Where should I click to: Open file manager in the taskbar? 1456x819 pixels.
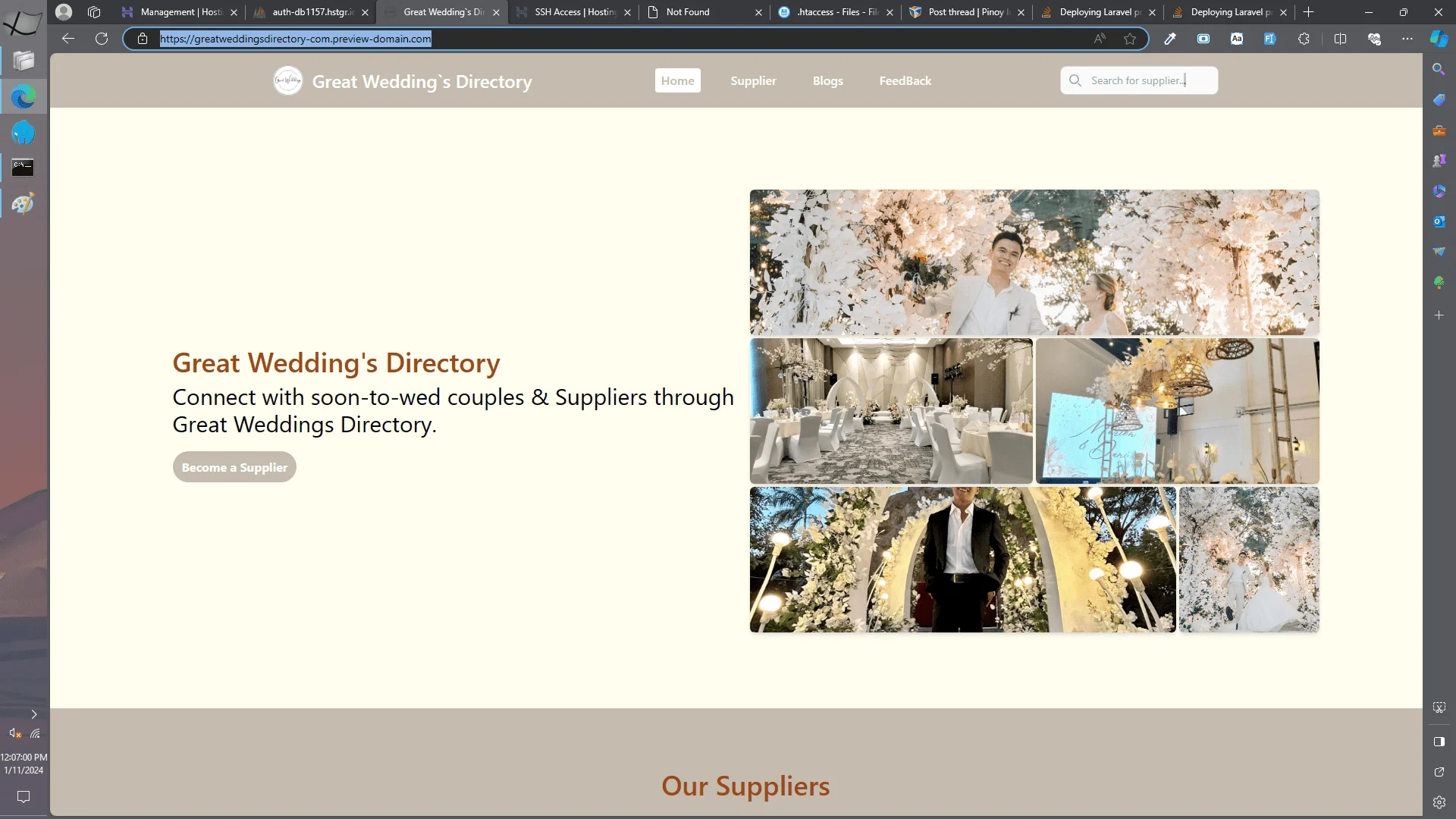pyautogui.click(x=24, y=60)
